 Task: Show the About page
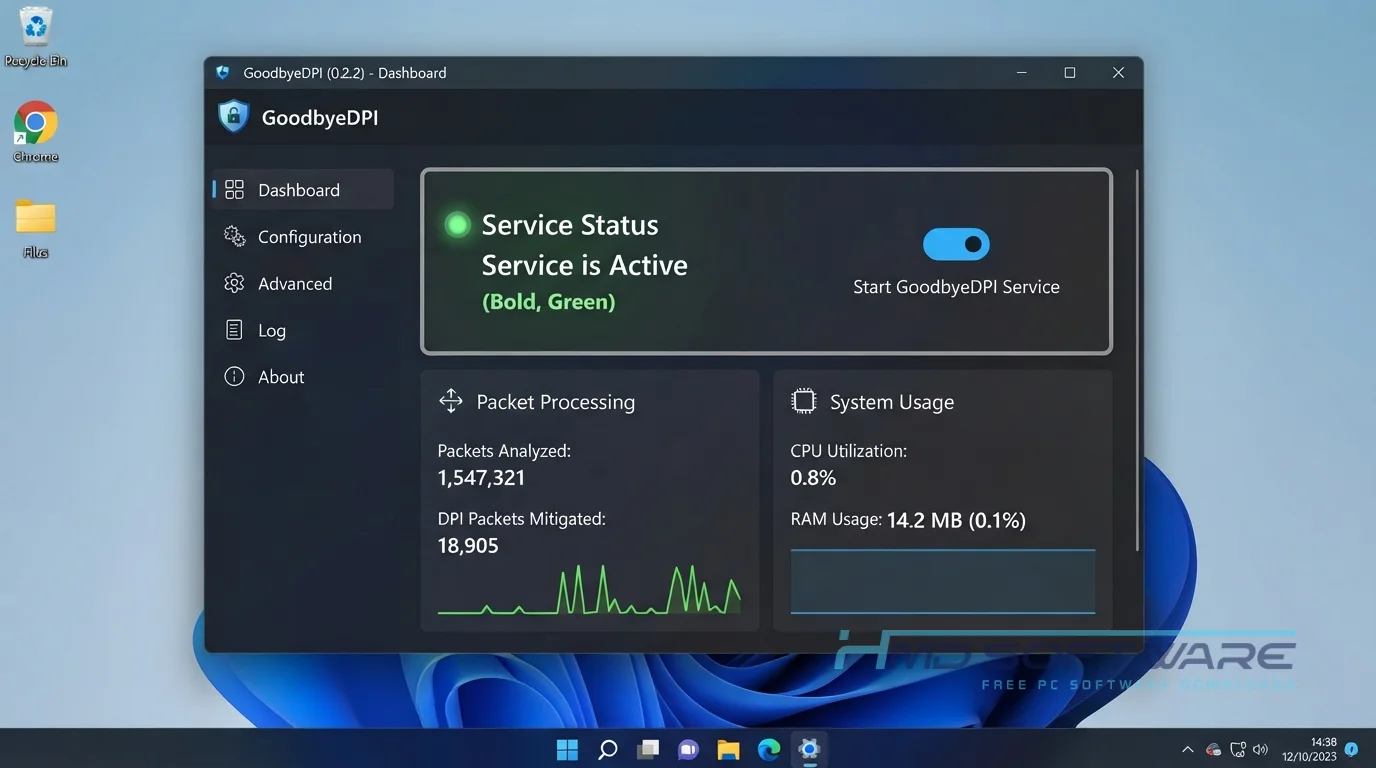[x=303, y=377]
